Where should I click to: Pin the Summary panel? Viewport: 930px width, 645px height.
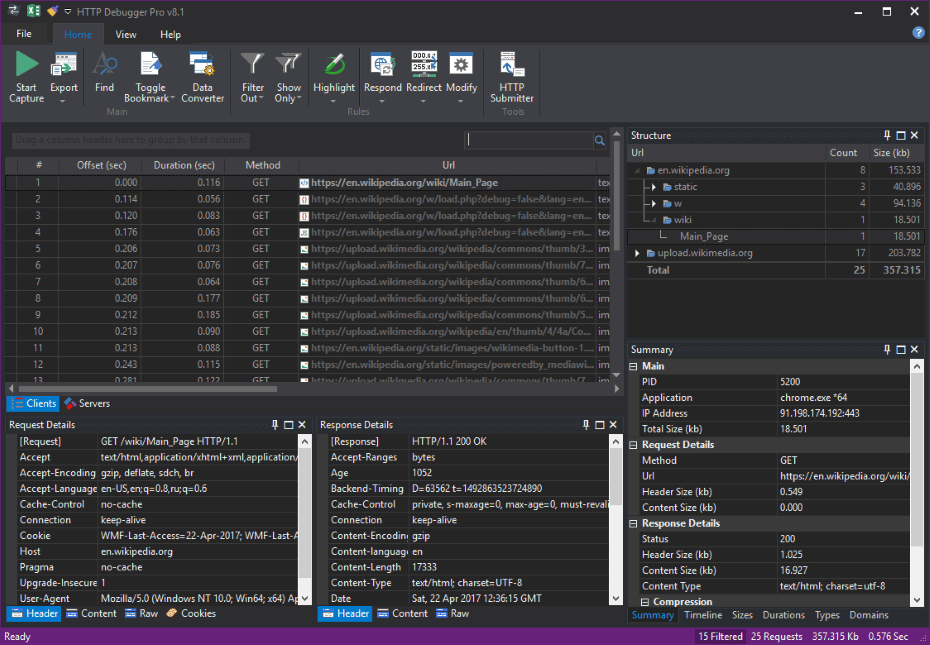tap(887, 349)
